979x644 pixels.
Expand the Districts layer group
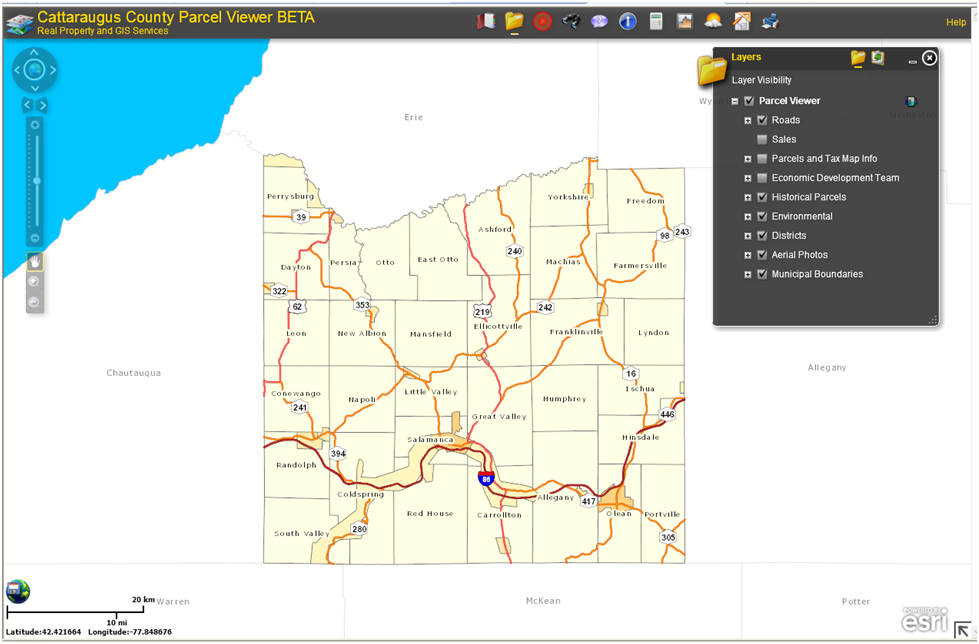click(747, 236)
